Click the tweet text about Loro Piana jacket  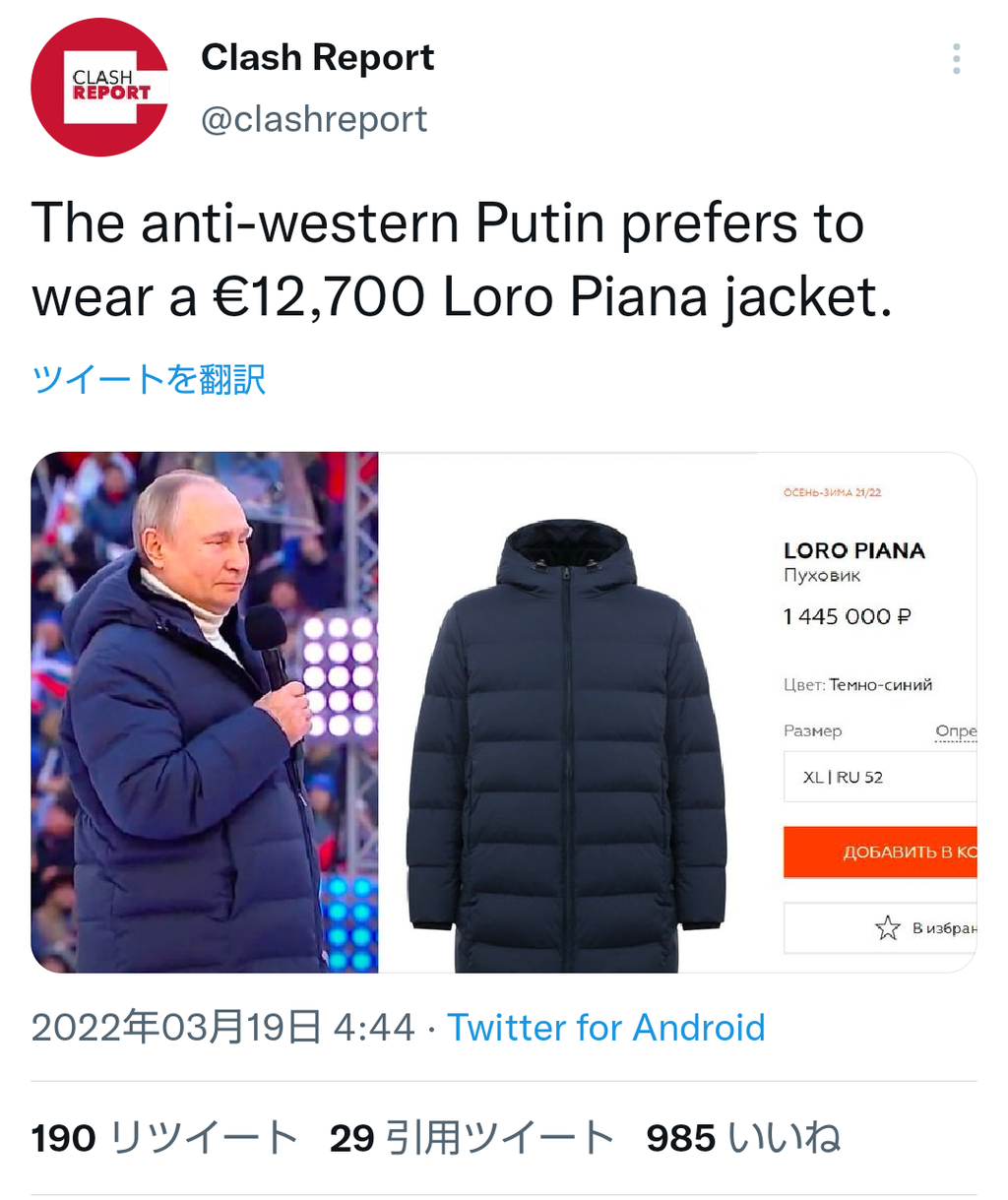[x=463, y=260]
